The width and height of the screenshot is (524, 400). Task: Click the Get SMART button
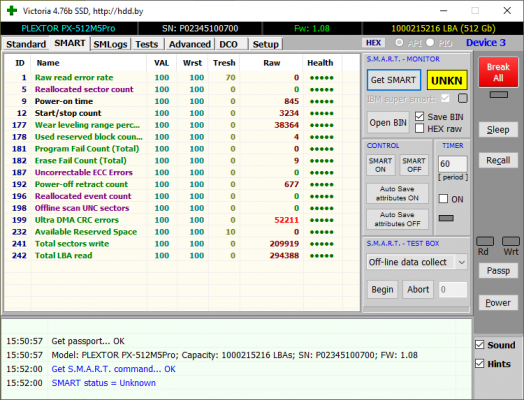(x=393, y=80)
